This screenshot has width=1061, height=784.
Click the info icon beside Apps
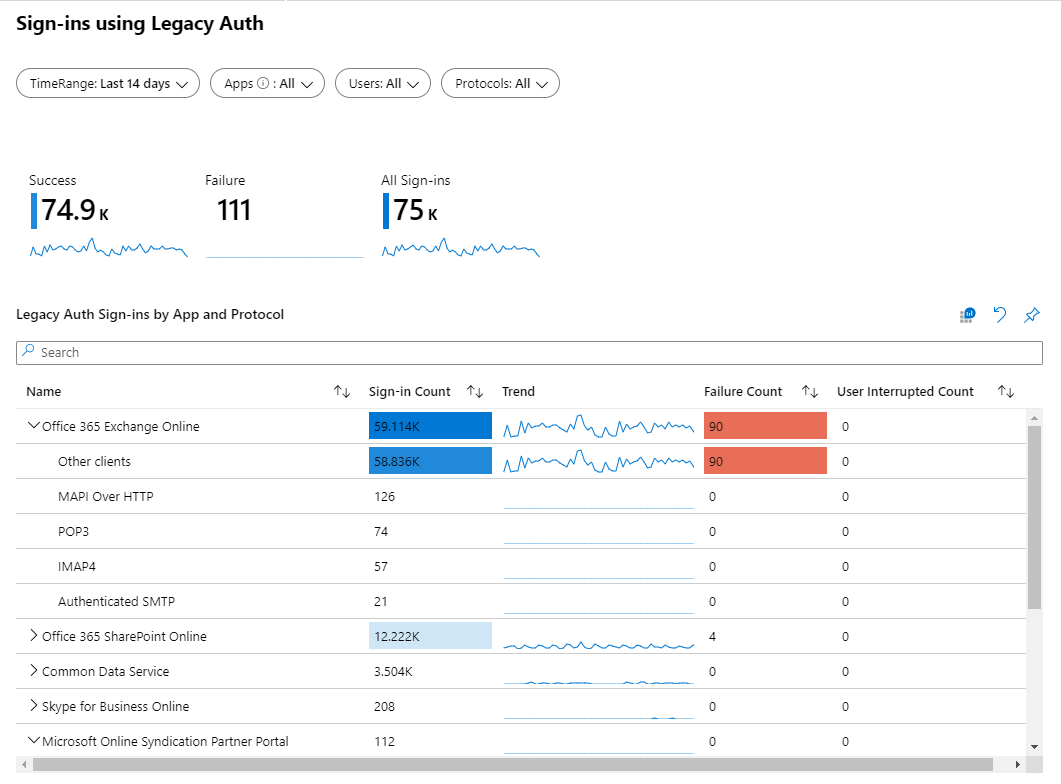263,83
